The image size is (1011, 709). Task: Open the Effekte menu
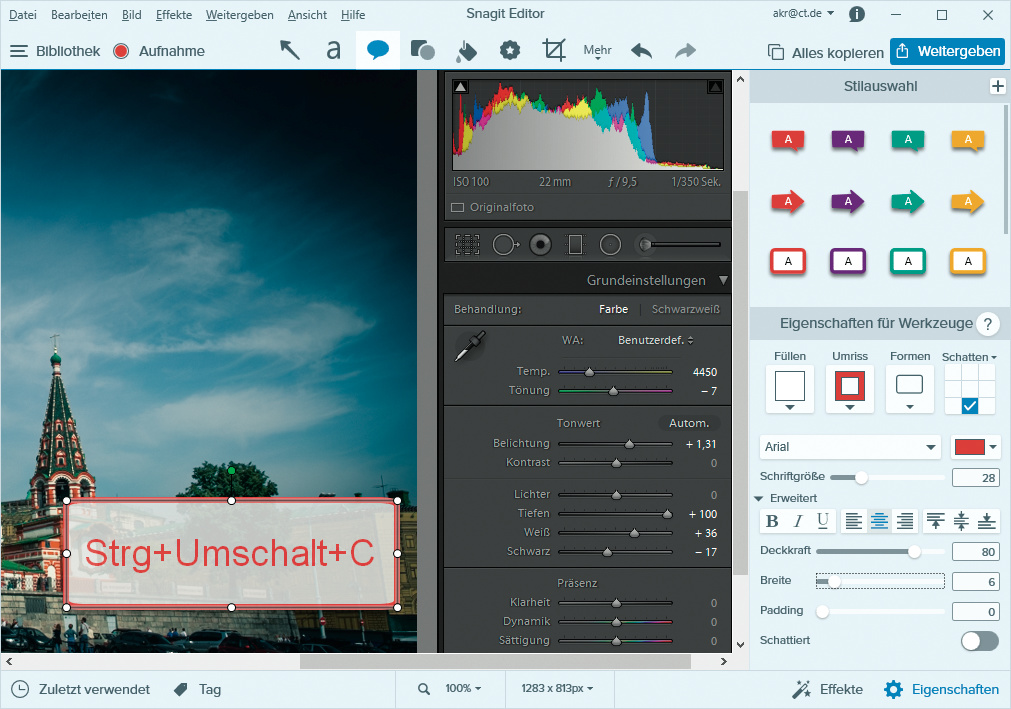173,15
